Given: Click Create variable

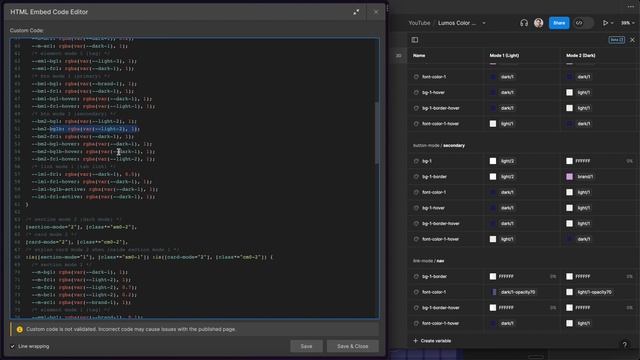Looking at the screenshot, I should pos(432,341).
